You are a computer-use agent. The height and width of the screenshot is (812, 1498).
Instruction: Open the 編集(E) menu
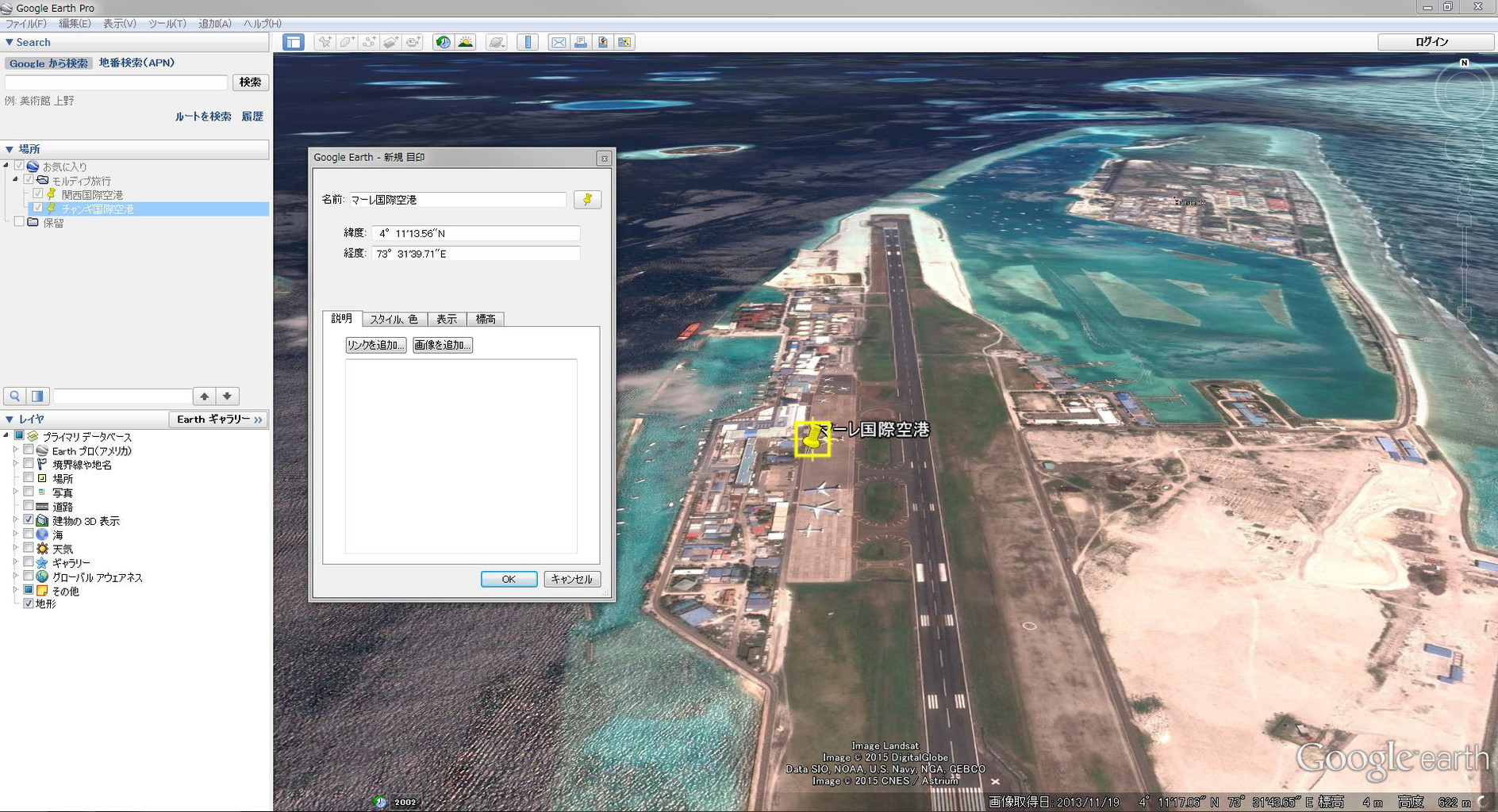75,24
